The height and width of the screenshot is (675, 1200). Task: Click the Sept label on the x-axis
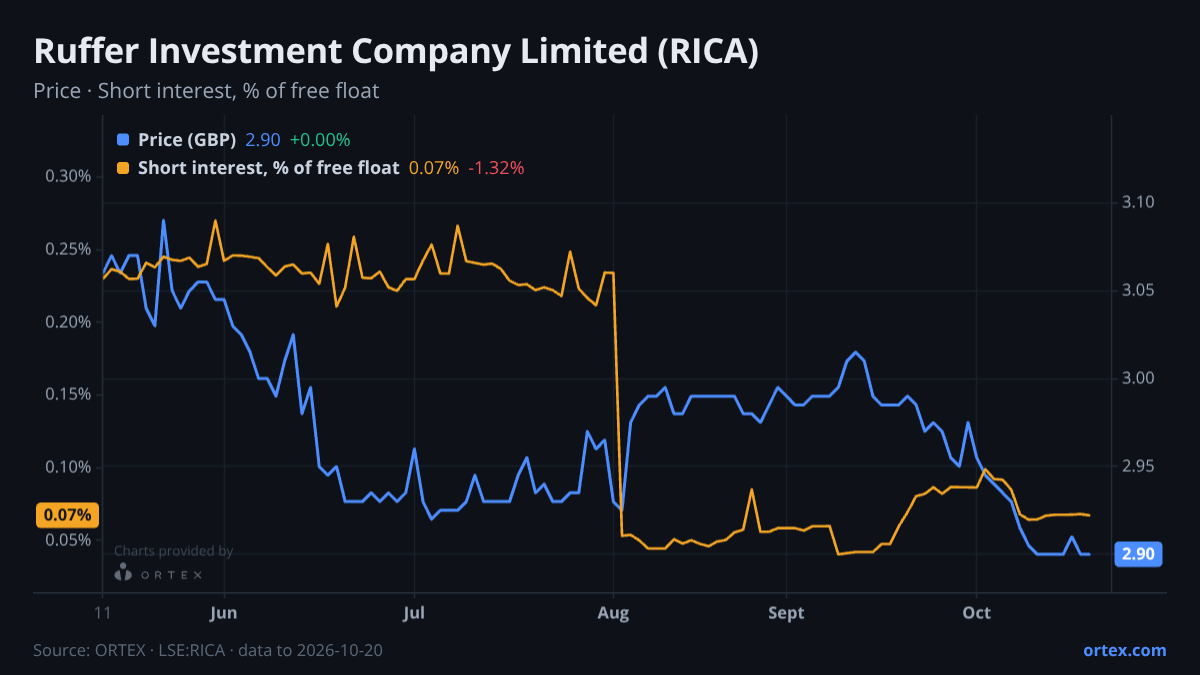787,613
